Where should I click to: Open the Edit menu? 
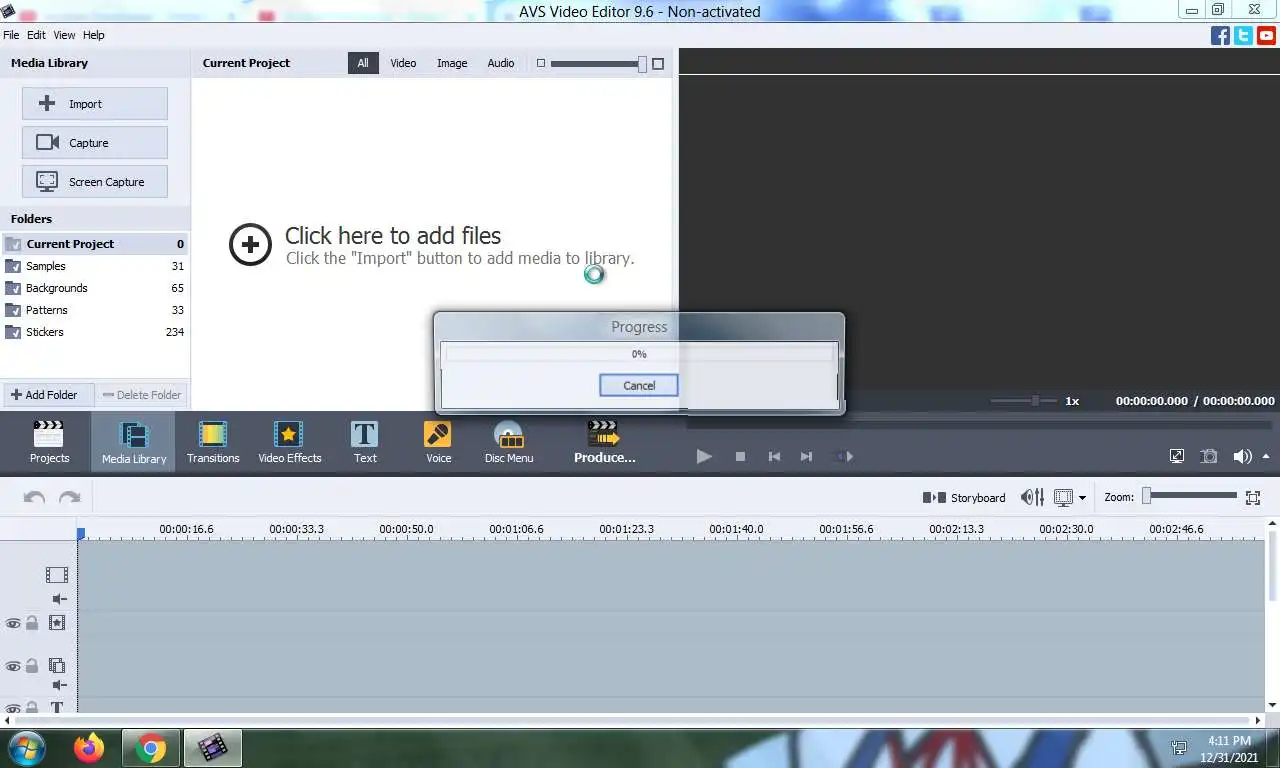click(36, 35)
